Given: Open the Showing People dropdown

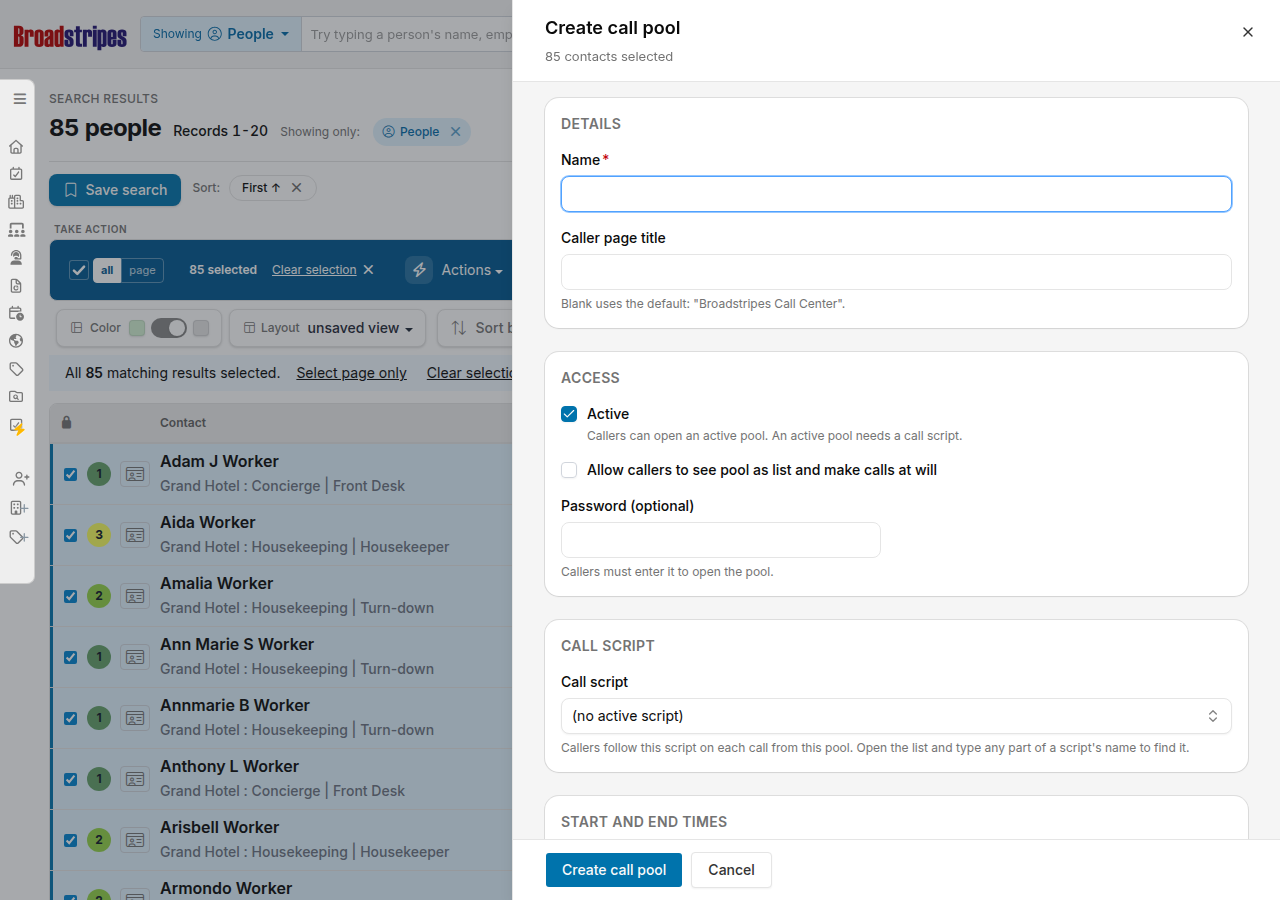Looking at the screenshot, I should [221, 34].
